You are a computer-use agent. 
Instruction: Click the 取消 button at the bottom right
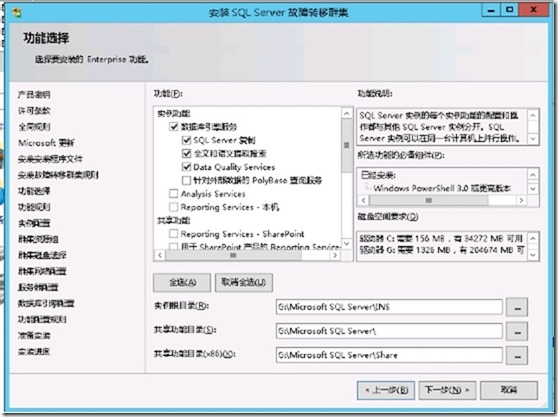click(x=509, y=390)
